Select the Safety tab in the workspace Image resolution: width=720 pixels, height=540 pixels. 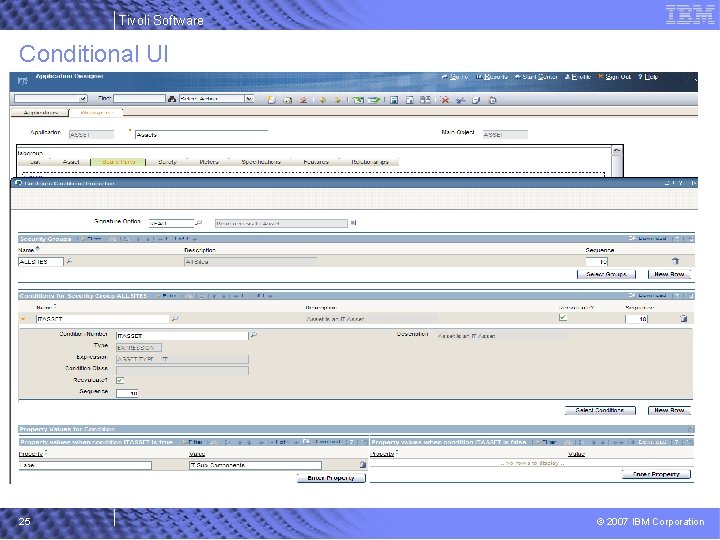167,162
